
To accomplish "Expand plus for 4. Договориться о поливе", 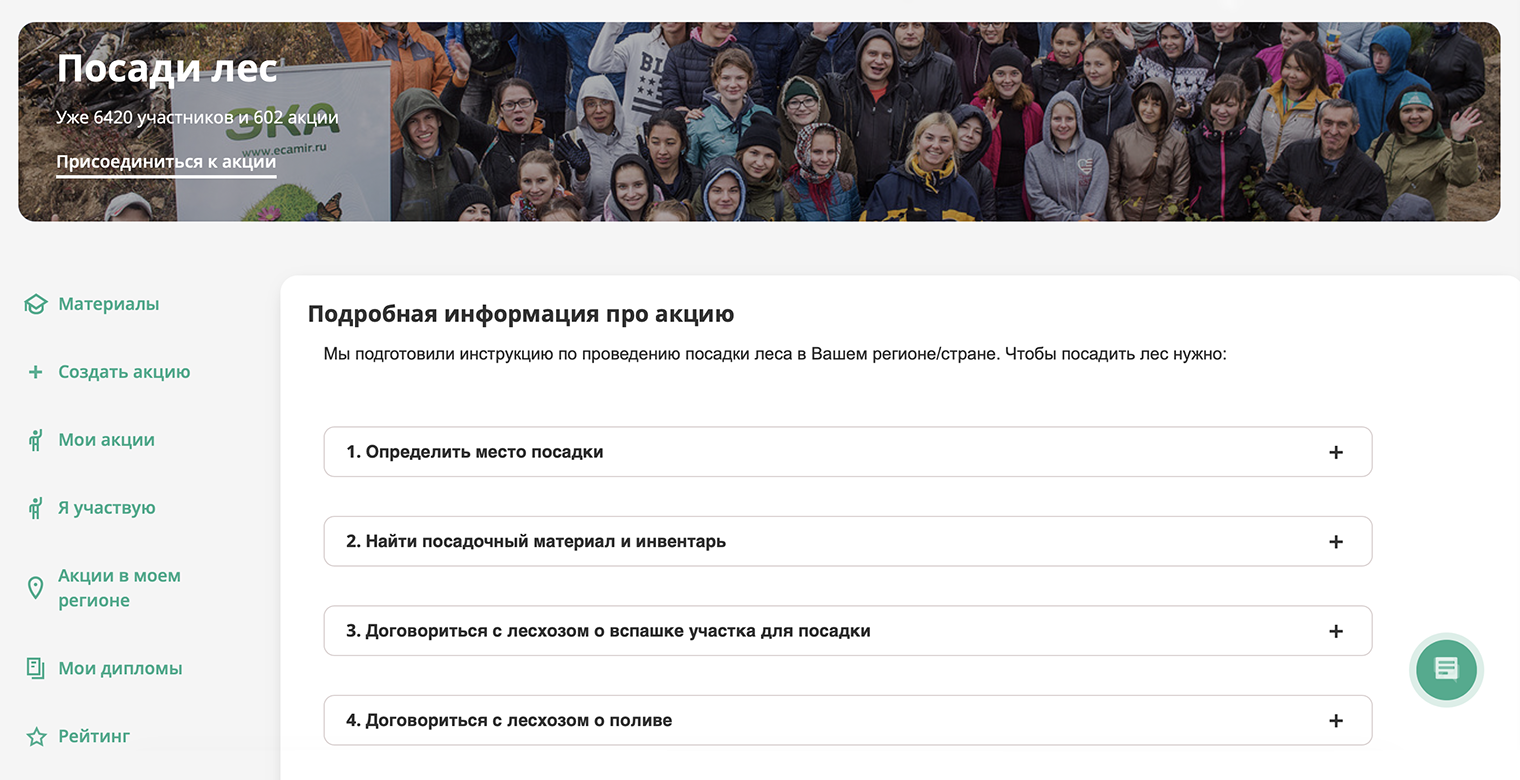I will 1335,721.
